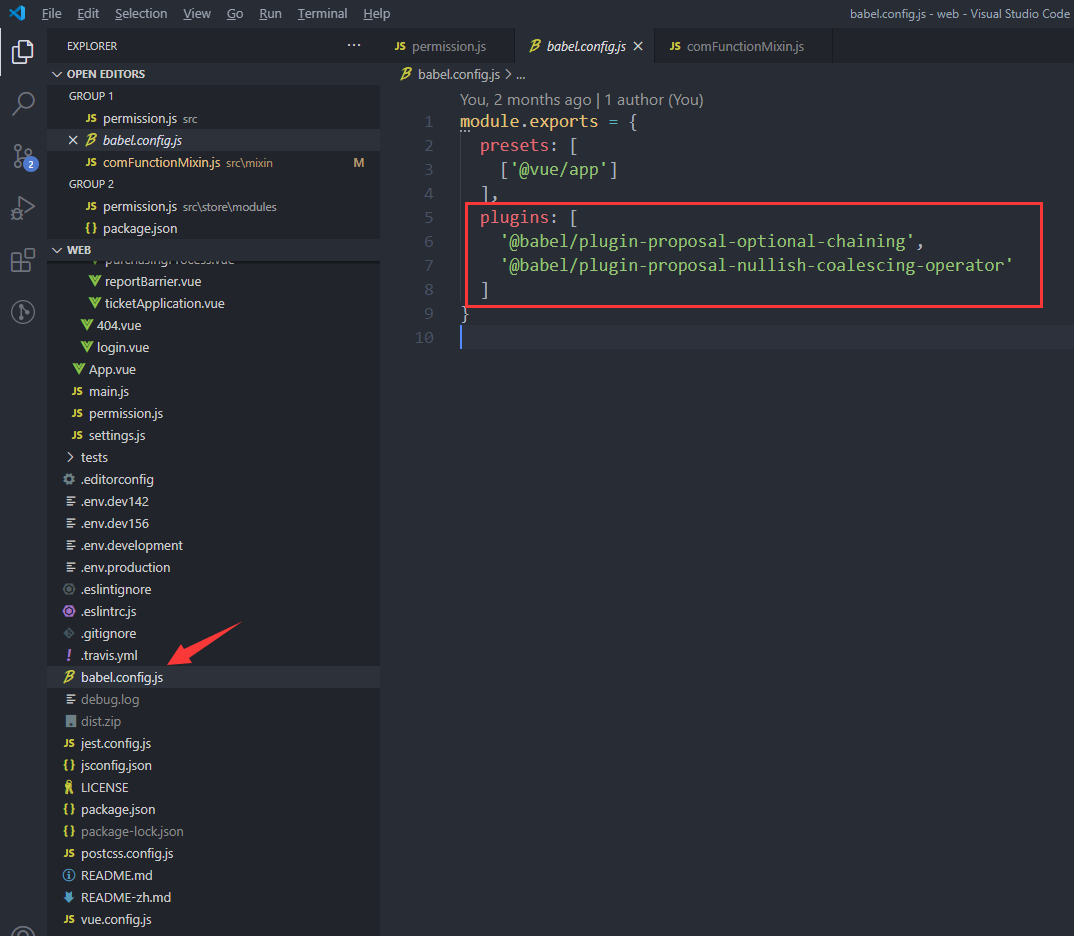Open the Extensions view

pyautogui.click(x=23, y=260)
